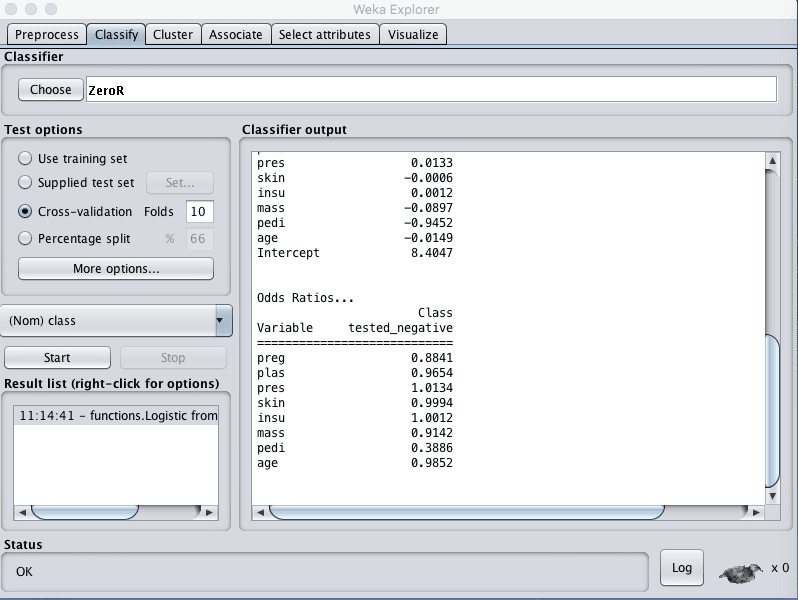The height and width of the screenshot is (600, 798).
Task: Click the skin odds ratio 0.9994
Action: point(432,403)
